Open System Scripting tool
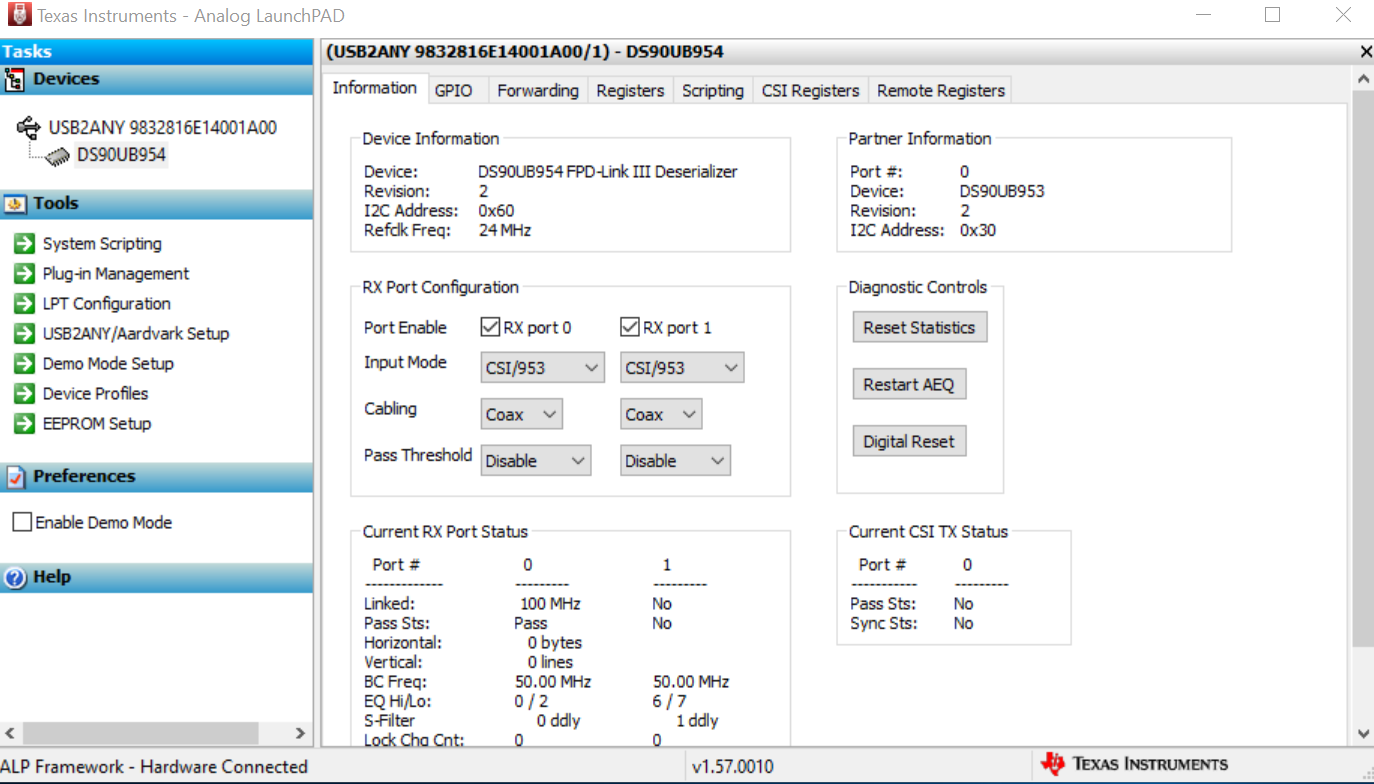This screenshot has height=784, width=1374. [x=102, y=244]
